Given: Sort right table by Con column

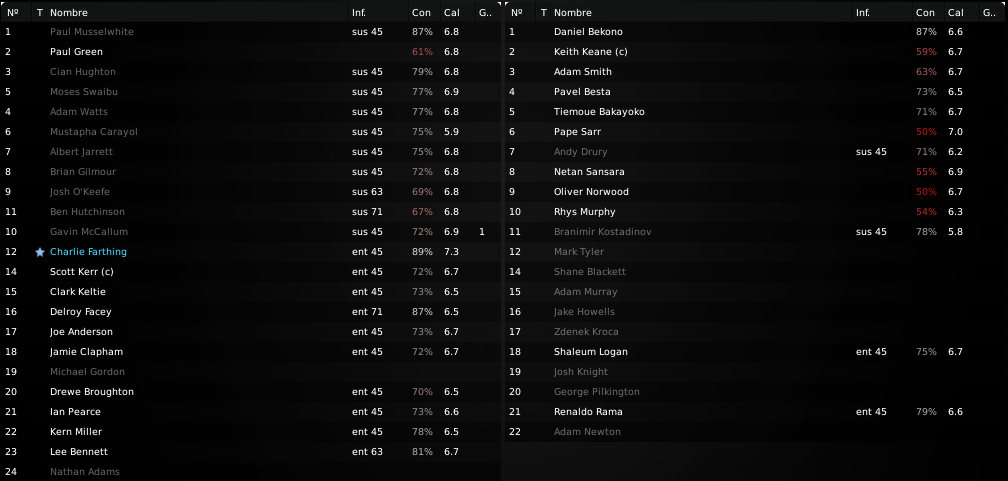Looking at the screenshot, I should click(x=928, y=12).
